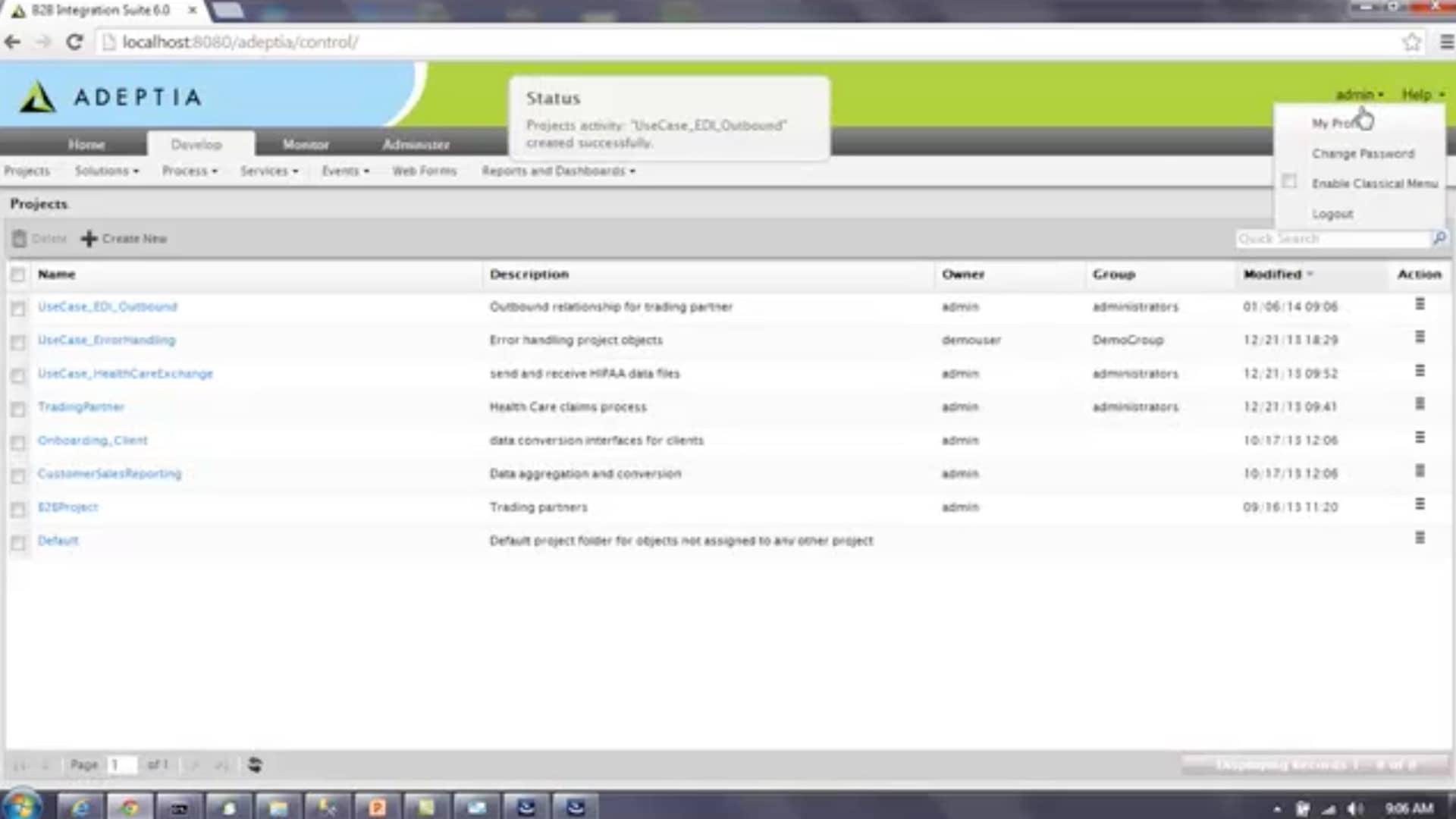Screen dimensions: 1456x819
Task: Click the refresh icon in pagination bar
Action: point(255,764)
